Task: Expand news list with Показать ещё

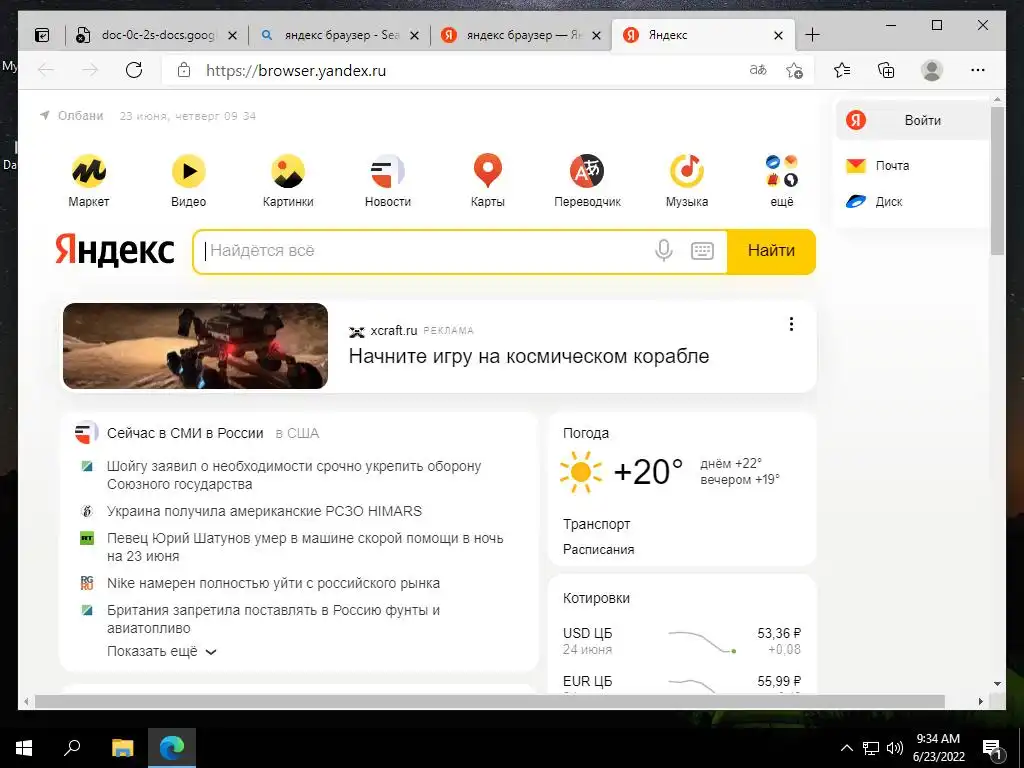Action: [161, 652]
